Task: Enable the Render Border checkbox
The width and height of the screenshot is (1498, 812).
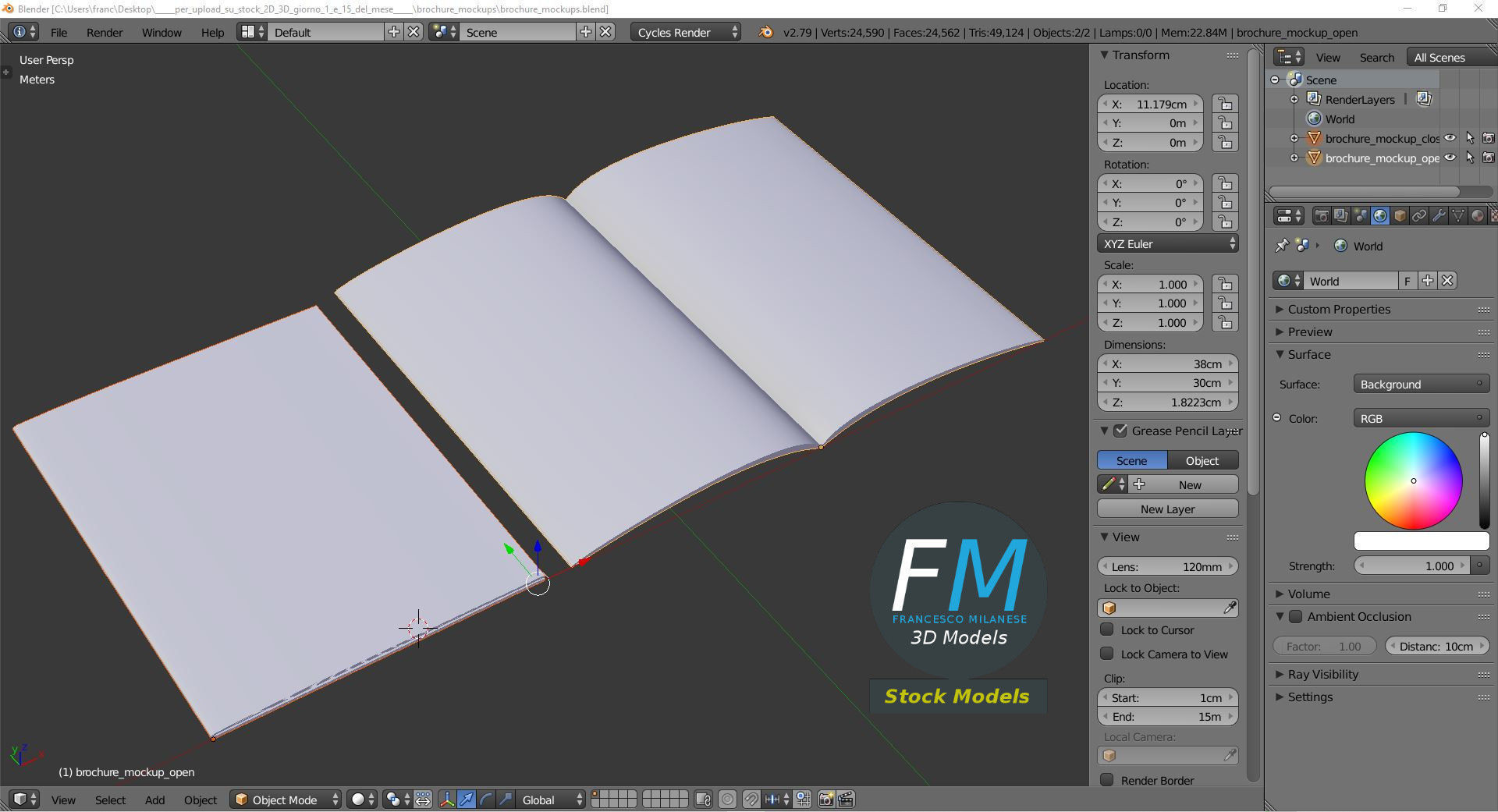Action: tap(1107, 780)
